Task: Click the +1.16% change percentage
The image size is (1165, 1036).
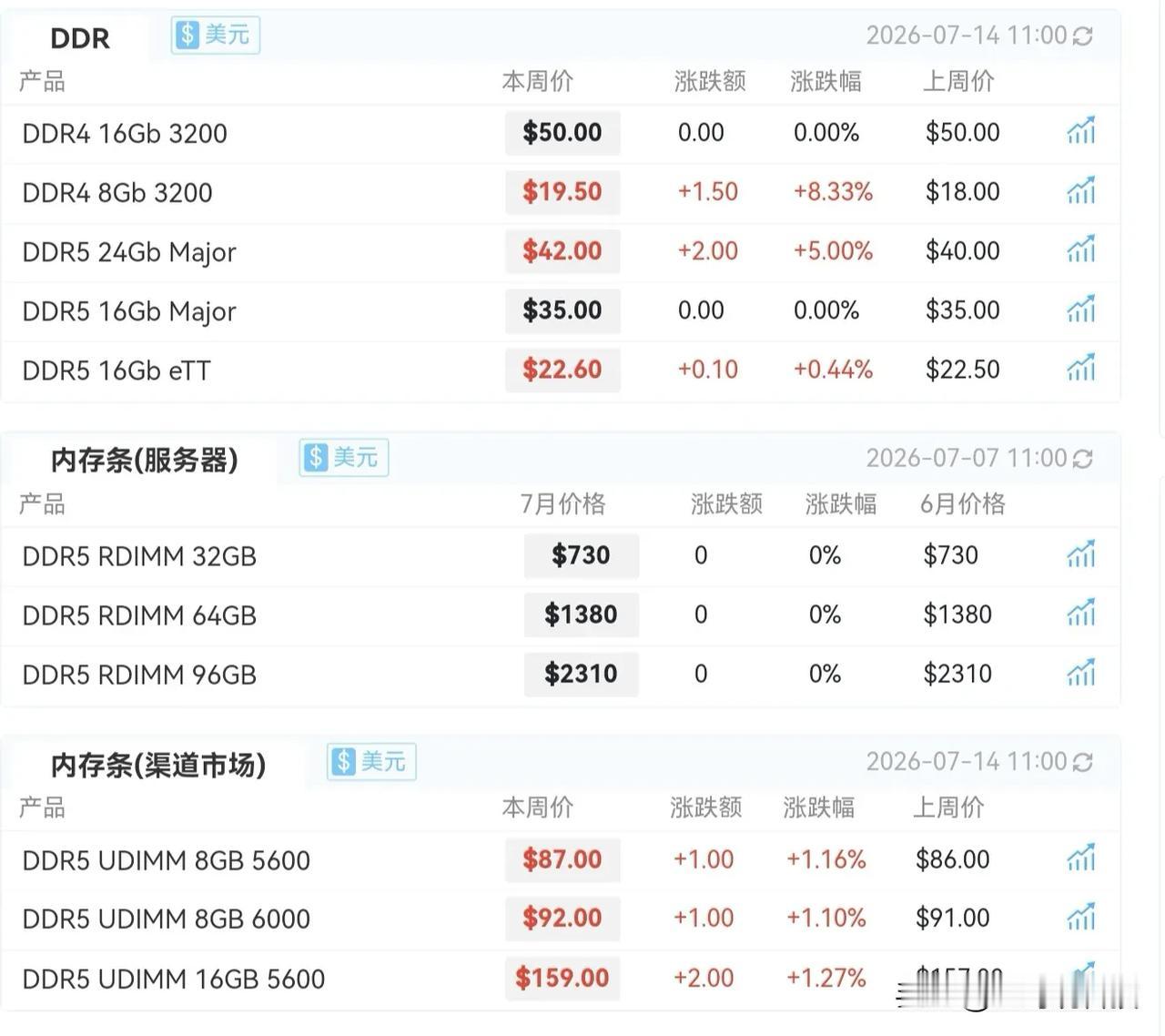Action: click(x=826, y=859)
